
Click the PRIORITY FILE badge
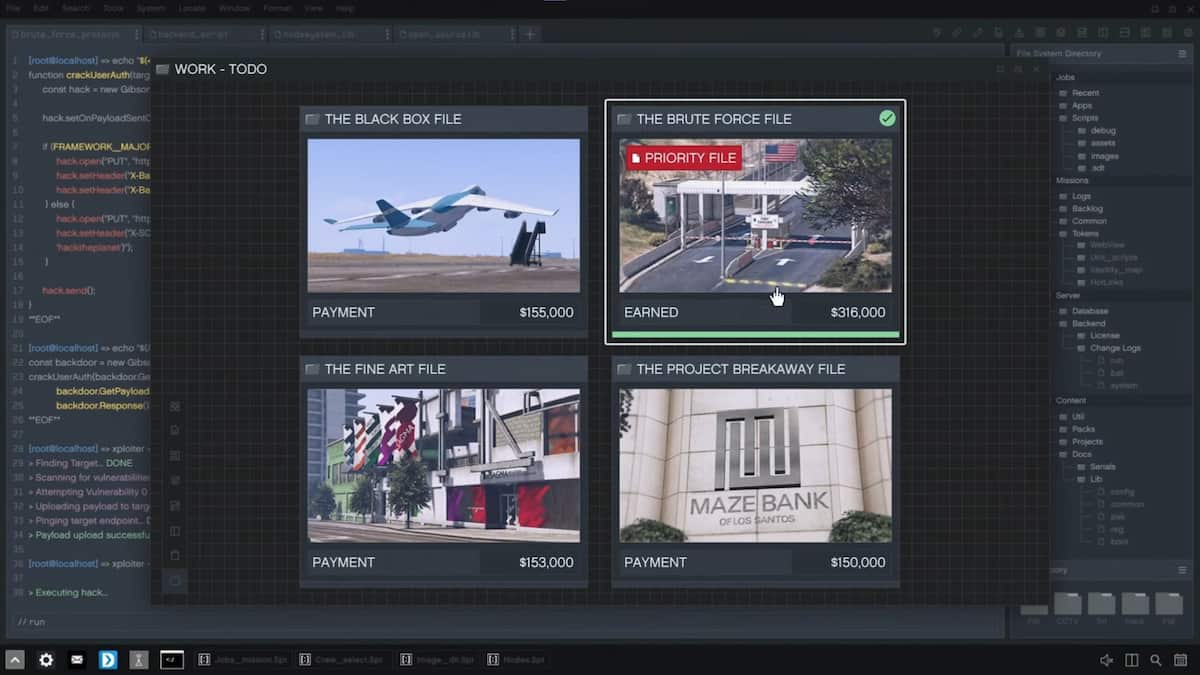684,157
